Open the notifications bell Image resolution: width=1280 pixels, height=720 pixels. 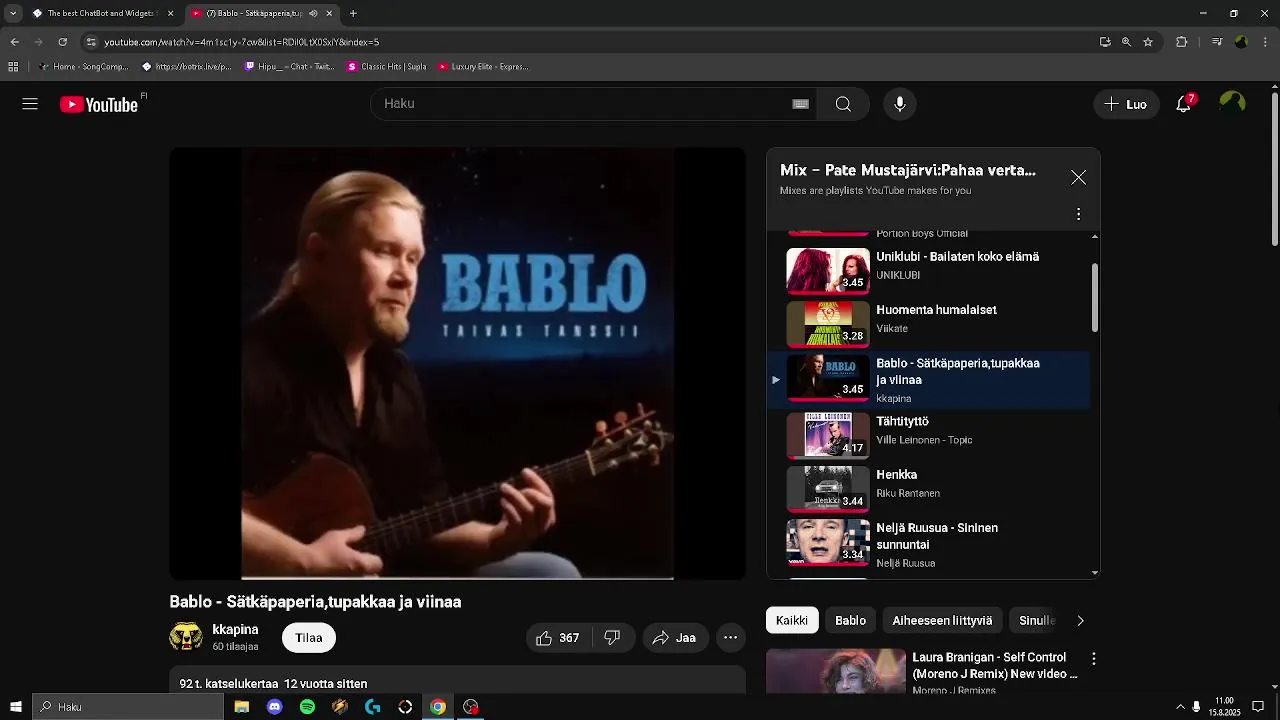tap(1184, 104)
